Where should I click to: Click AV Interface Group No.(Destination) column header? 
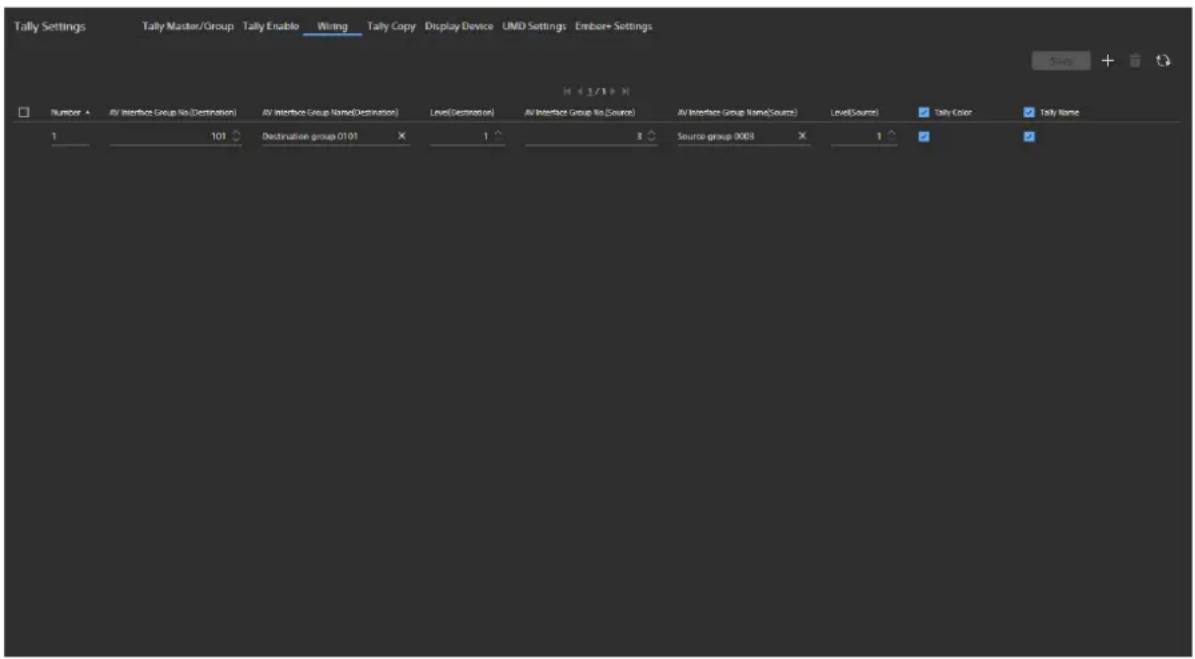click(173, 113)
